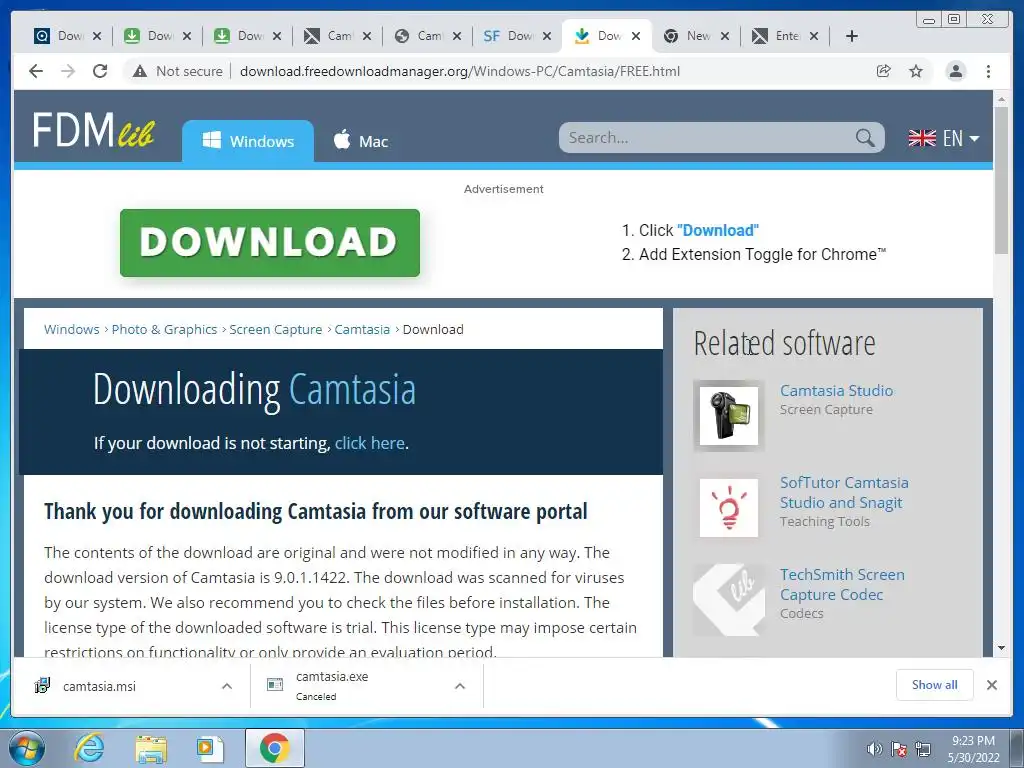Open the Not secure site info warning

click(178, 71)
